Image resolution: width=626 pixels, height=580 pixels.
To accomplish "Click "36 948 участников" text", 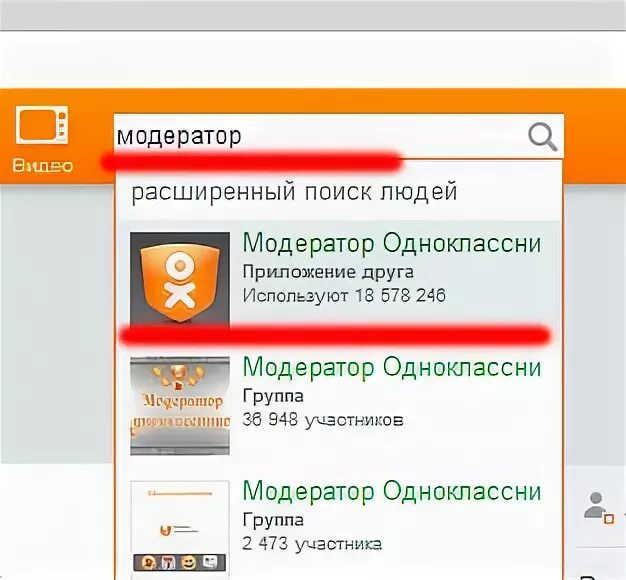I will pyautogui.click(x=323, y=420).
